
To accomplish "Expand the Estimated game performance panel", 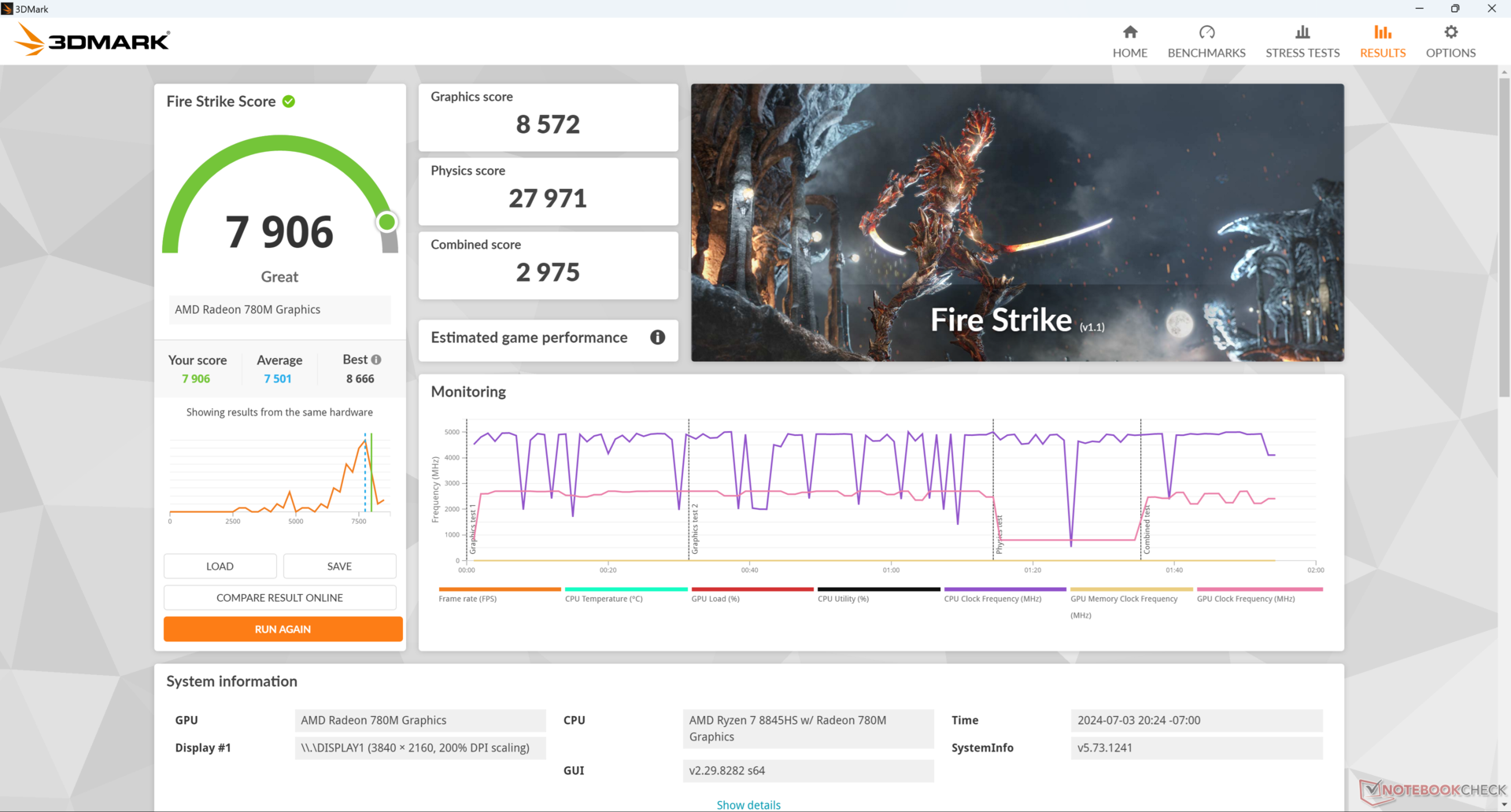I will point(548,340).
